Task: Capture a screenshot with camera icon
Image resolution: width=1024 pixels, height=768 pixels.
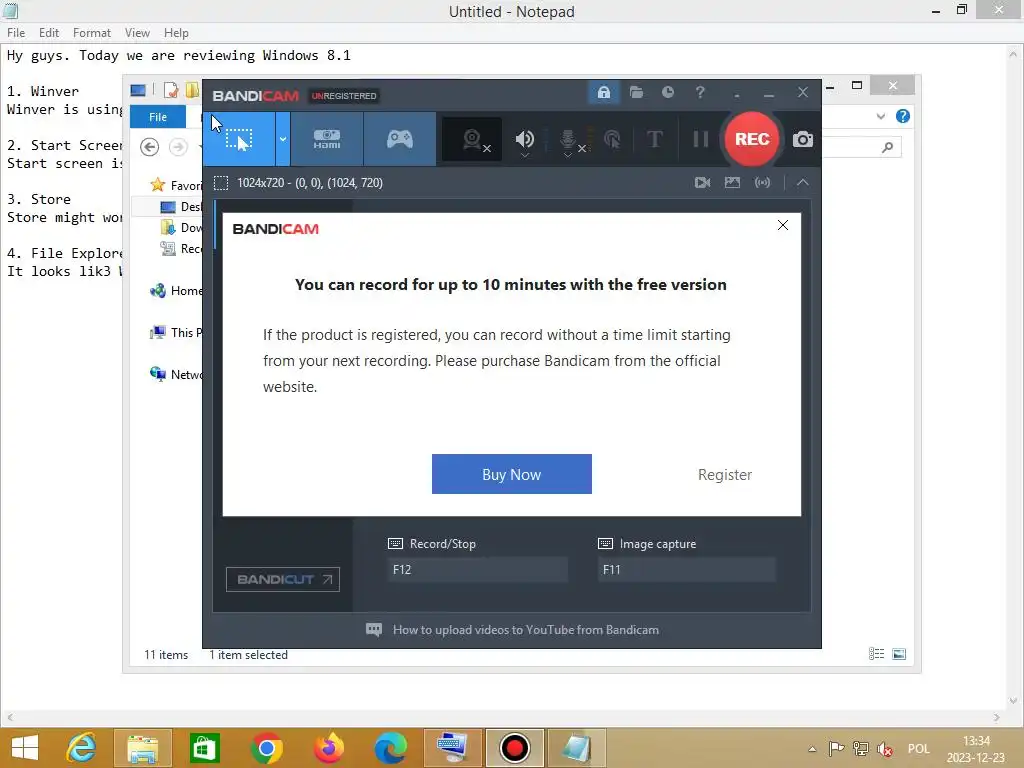Action: click(803, 139)
